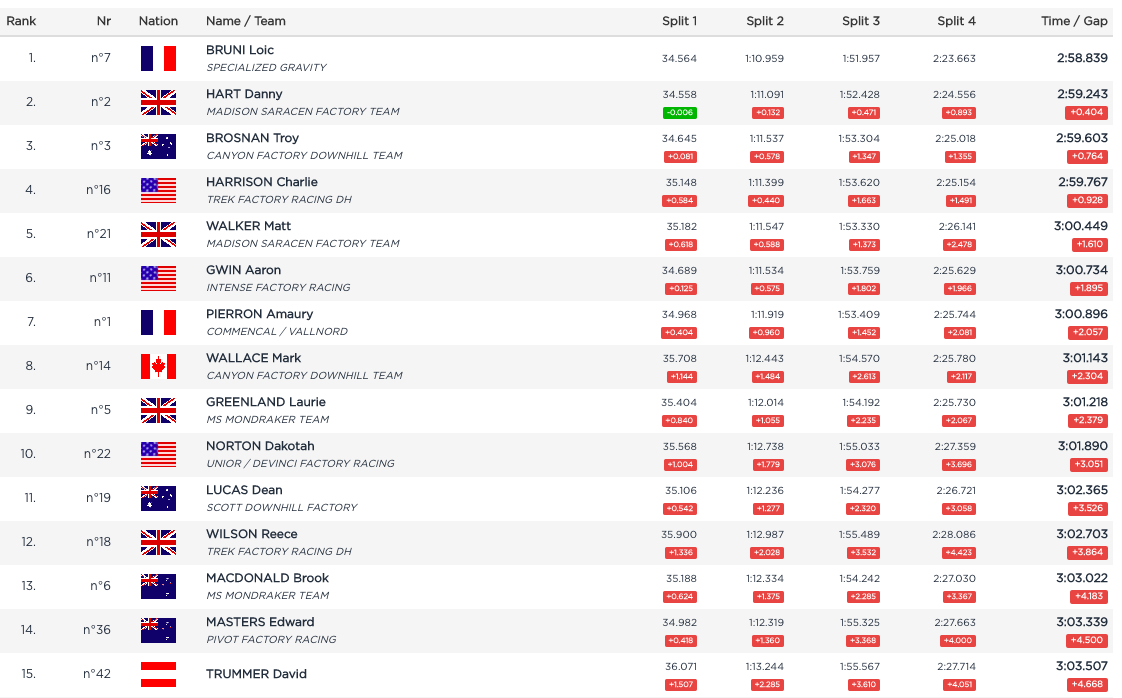This screenshot has height=698, width=1122.
Task: Click the Name / Team column header
Action: [x=245, y=21]
